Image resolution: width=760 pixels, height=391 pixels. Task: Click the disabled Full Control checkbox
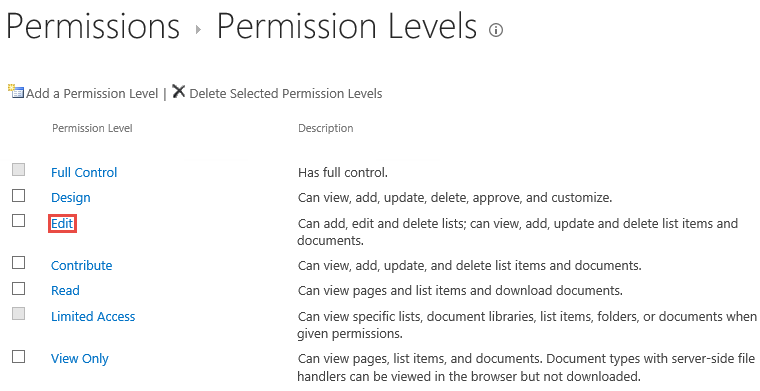tap(18, 170)
